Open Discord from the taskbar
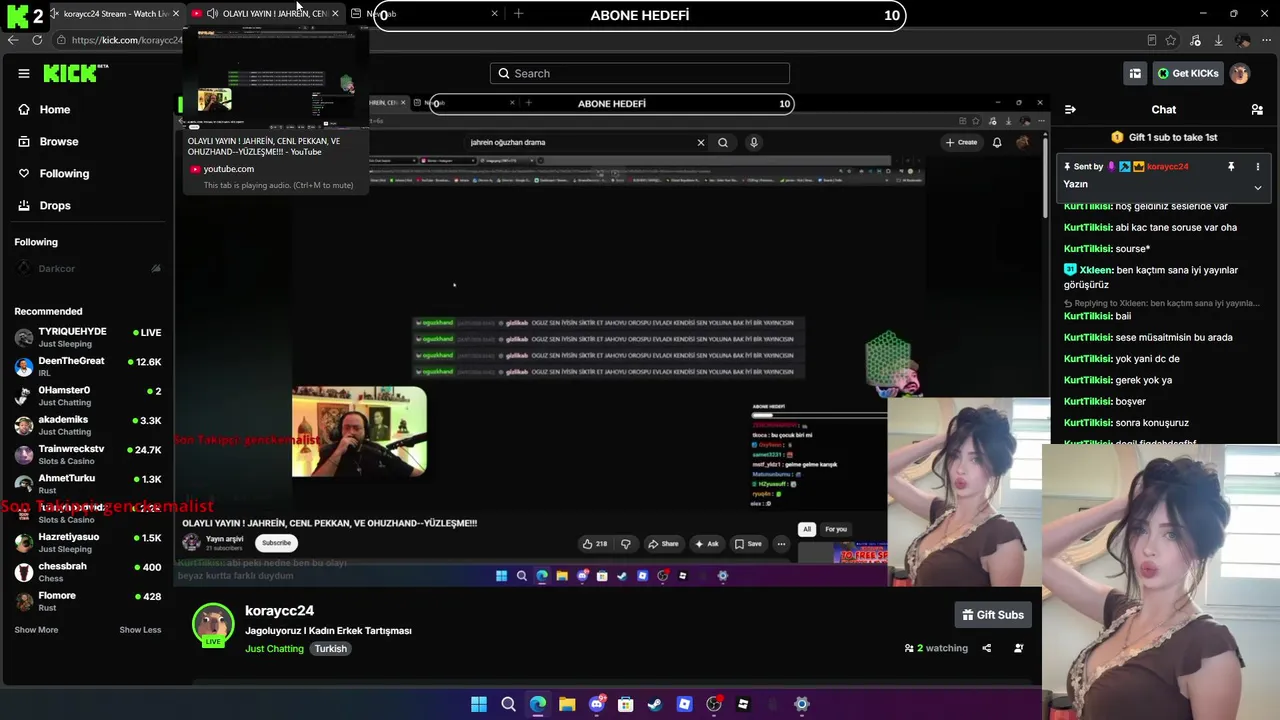This screenshot has width=1280, height=720. pyautogui.click(x=597, y=704)
